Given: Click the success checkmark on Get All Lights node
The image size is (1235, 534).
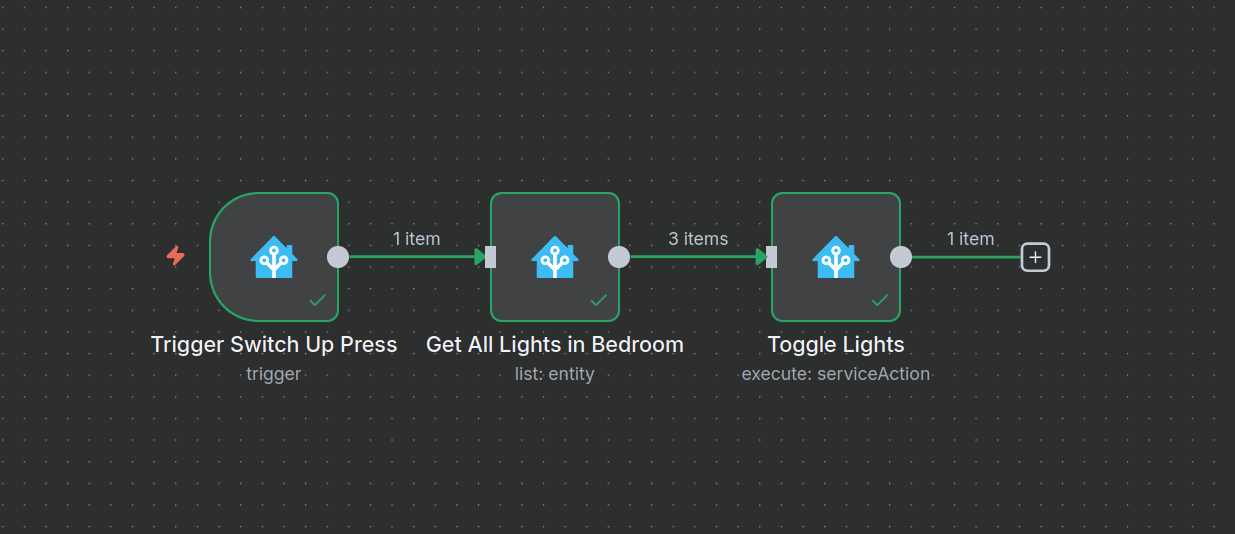Looking at the screenshot, I should coord(598,299).
